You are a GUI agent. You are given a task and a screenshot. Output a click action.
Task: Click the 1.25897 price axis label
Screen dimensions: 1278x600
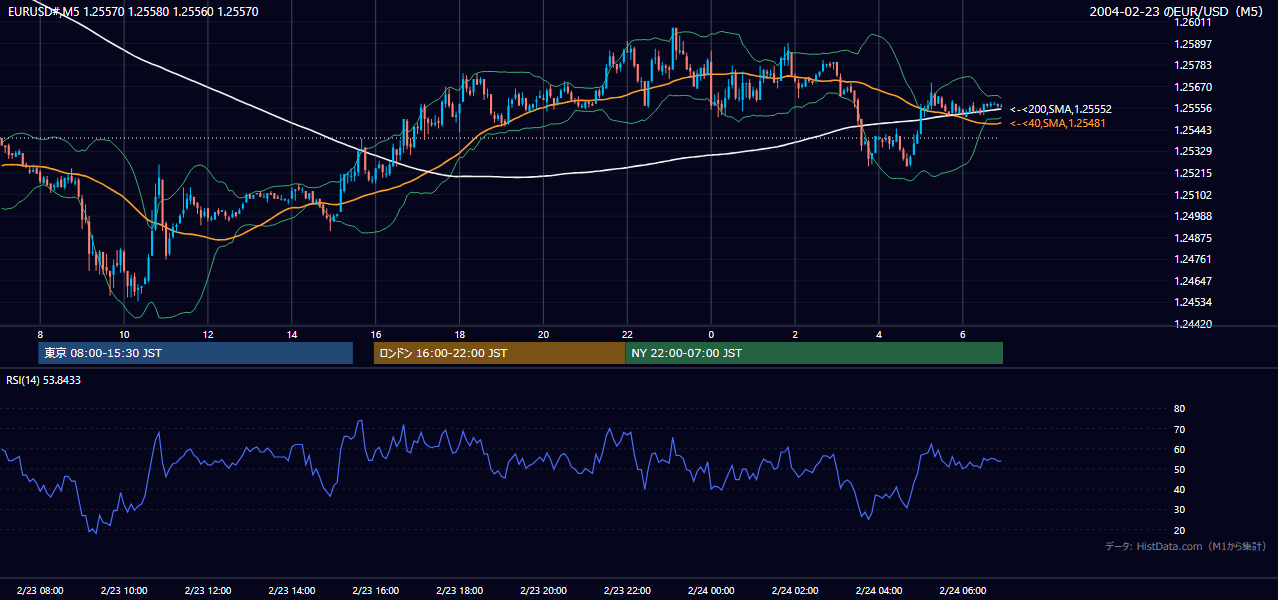coord(1194,44)
